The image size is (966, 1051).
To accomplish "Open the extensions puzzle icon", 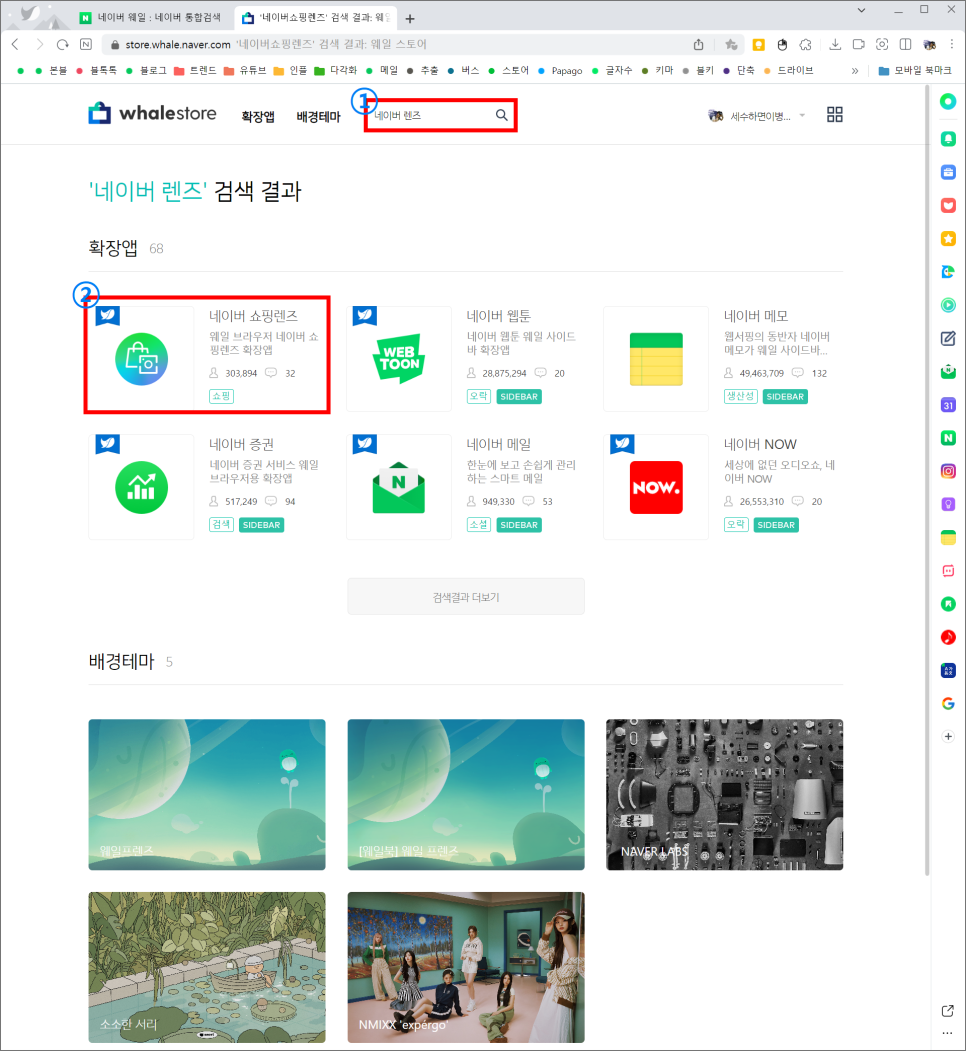I will [x=806, y=44].
